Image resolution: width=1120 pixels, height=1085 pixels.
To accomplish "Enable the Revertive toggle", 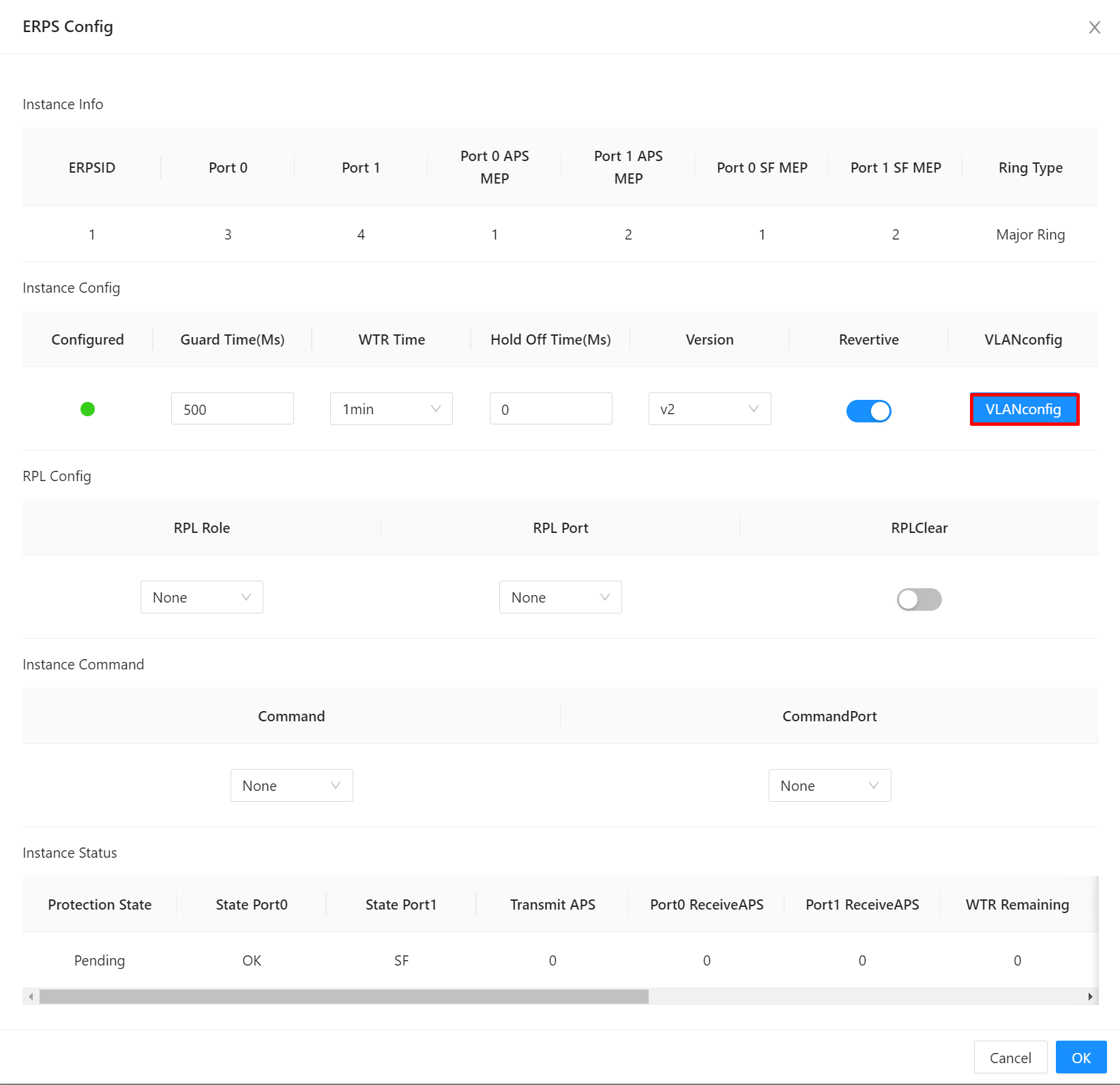I will (868, 411).
